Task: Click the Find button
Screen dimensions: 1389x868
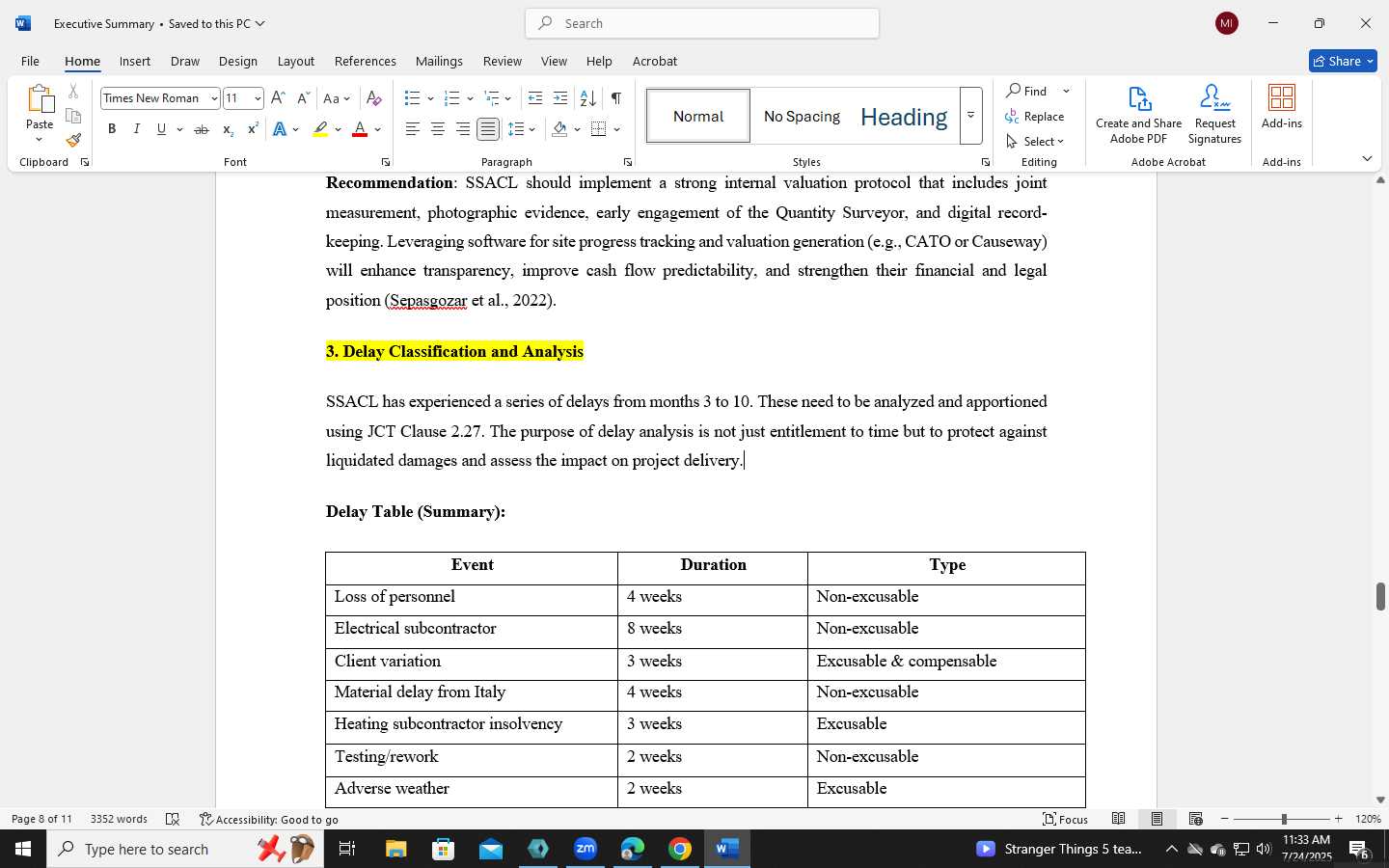Action: click(1028, 91)
